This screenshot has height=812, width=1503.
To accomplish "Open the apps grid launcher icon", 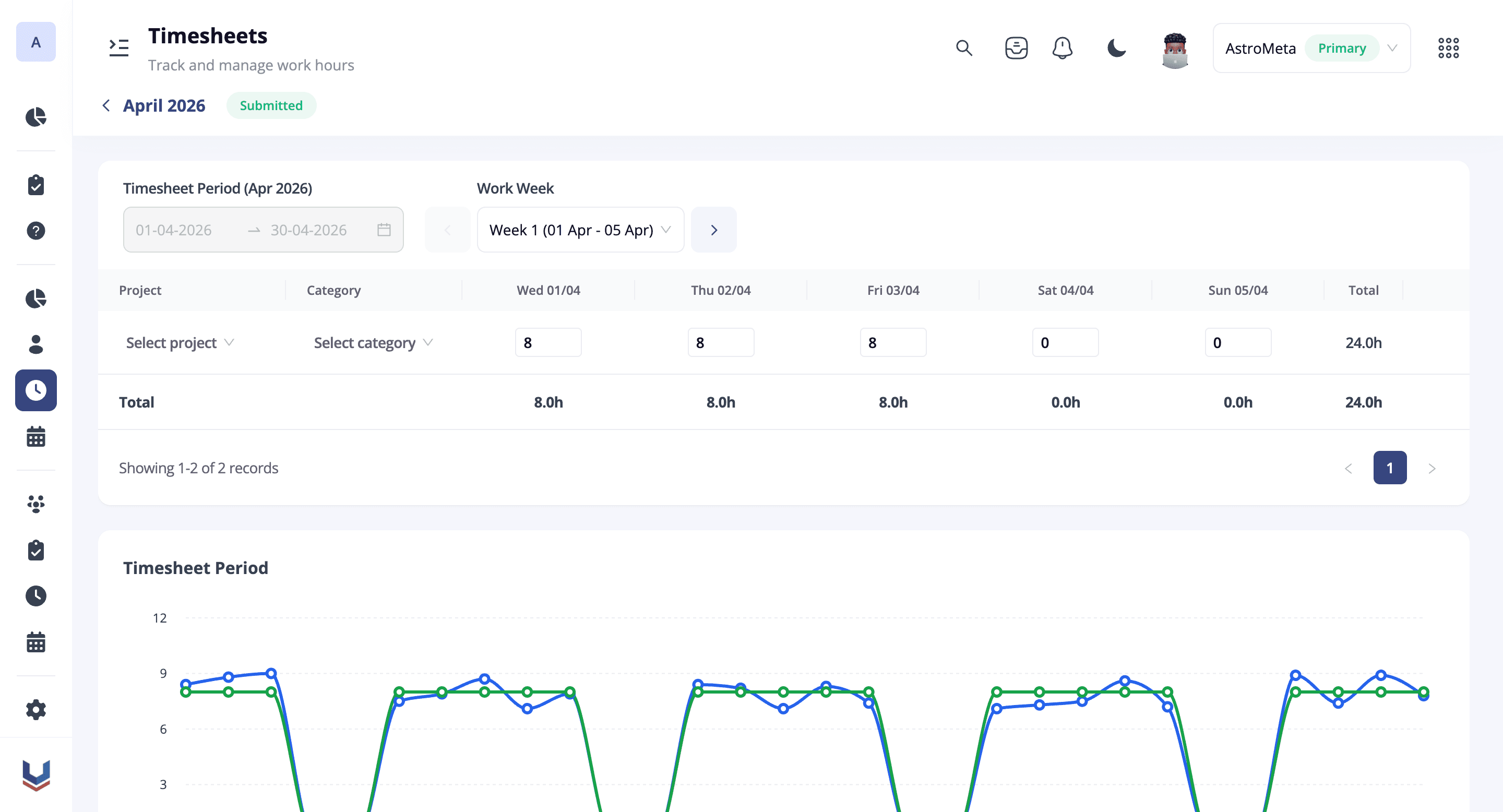I will [1448, 48].
